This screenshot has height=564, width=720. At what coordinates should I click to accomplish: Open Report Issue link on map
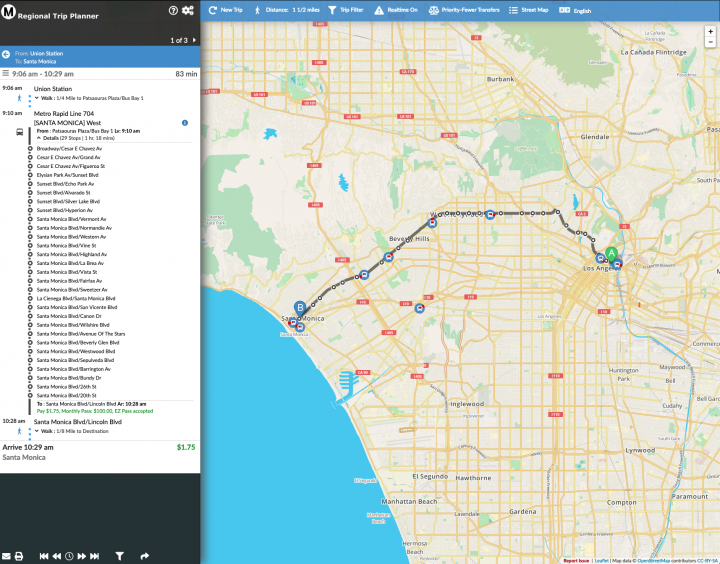pos(576,560)
